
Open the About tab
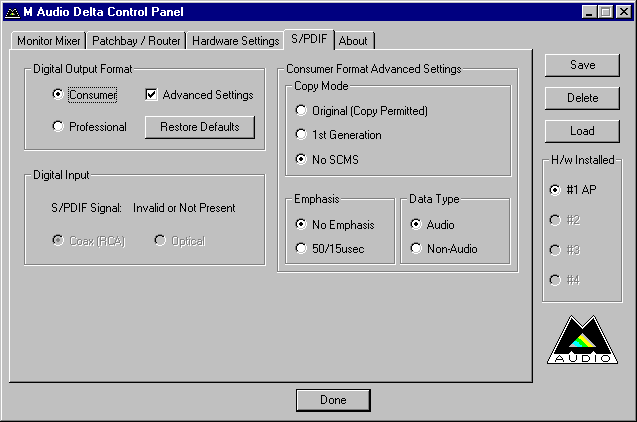pos(353,41)
